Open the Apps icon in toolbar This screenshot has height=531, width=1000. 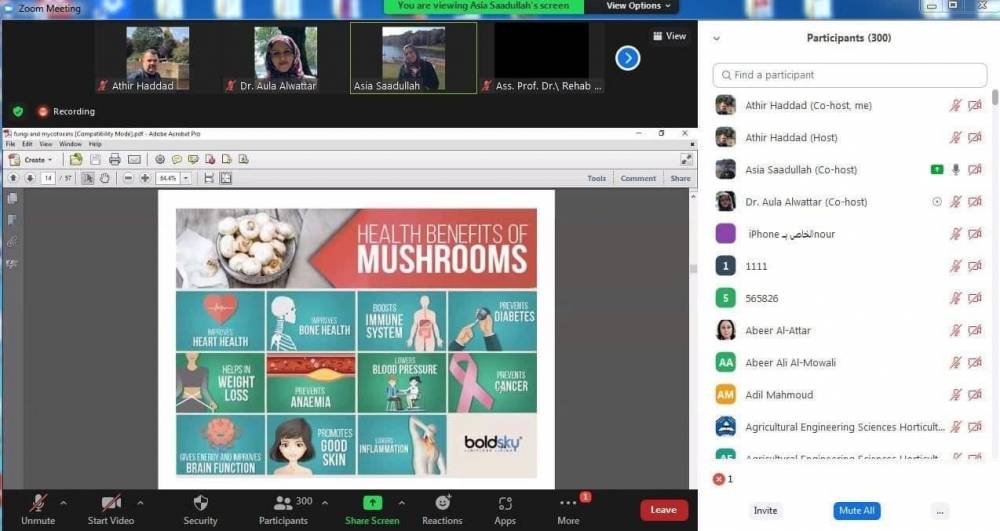pos(505,503)
